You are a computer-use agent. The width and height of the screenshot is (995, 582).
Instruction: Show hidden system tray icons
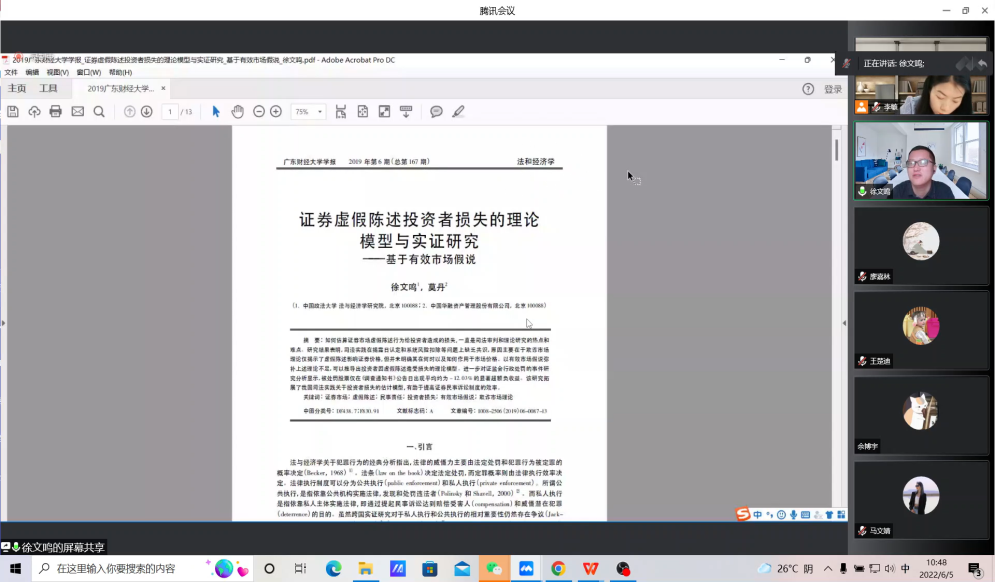(x=829, y=569)
